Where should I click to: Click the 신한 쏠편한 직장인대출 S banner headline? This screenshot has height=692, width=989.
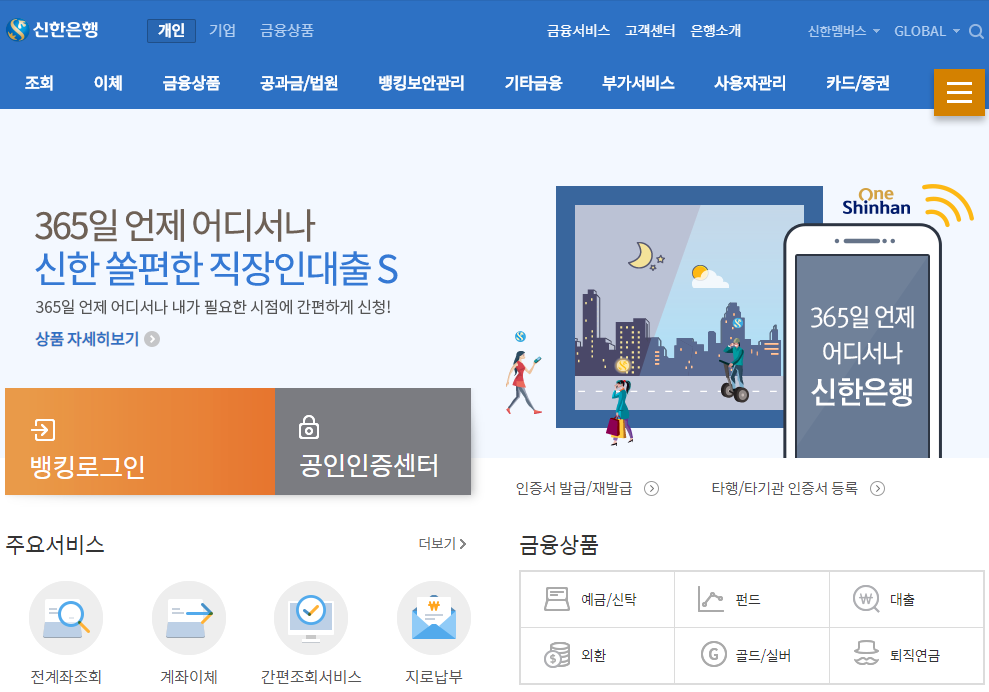[216, 268]
